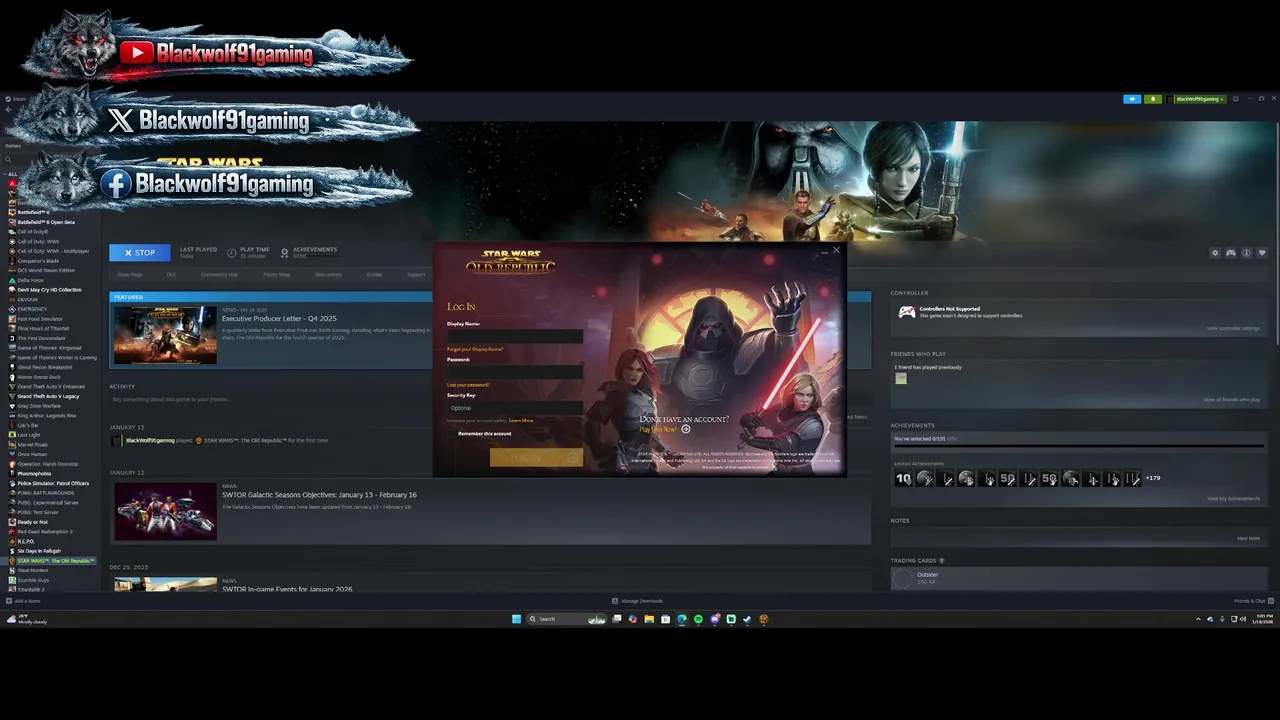Image resolution: width=1280 pixels, height=720 pixels.
Task: Open File Explorer from the taskbar
Action: 649,619
